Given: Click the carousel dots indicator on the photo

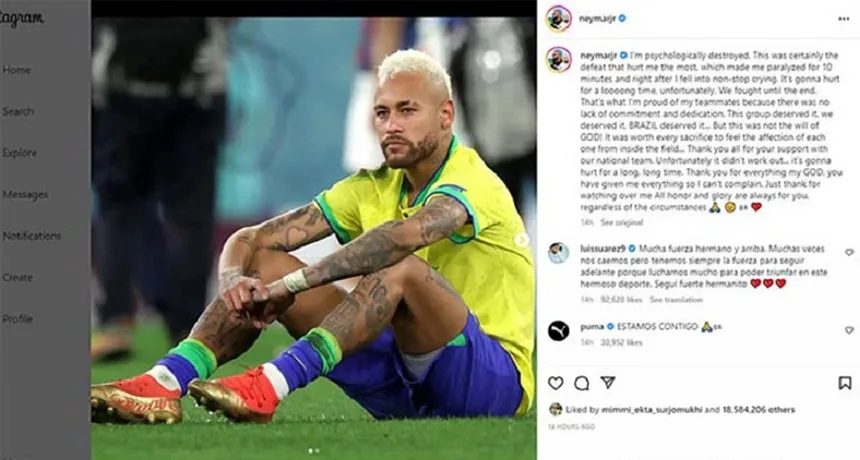Looking at the screenshot, I should coord(314,451).
